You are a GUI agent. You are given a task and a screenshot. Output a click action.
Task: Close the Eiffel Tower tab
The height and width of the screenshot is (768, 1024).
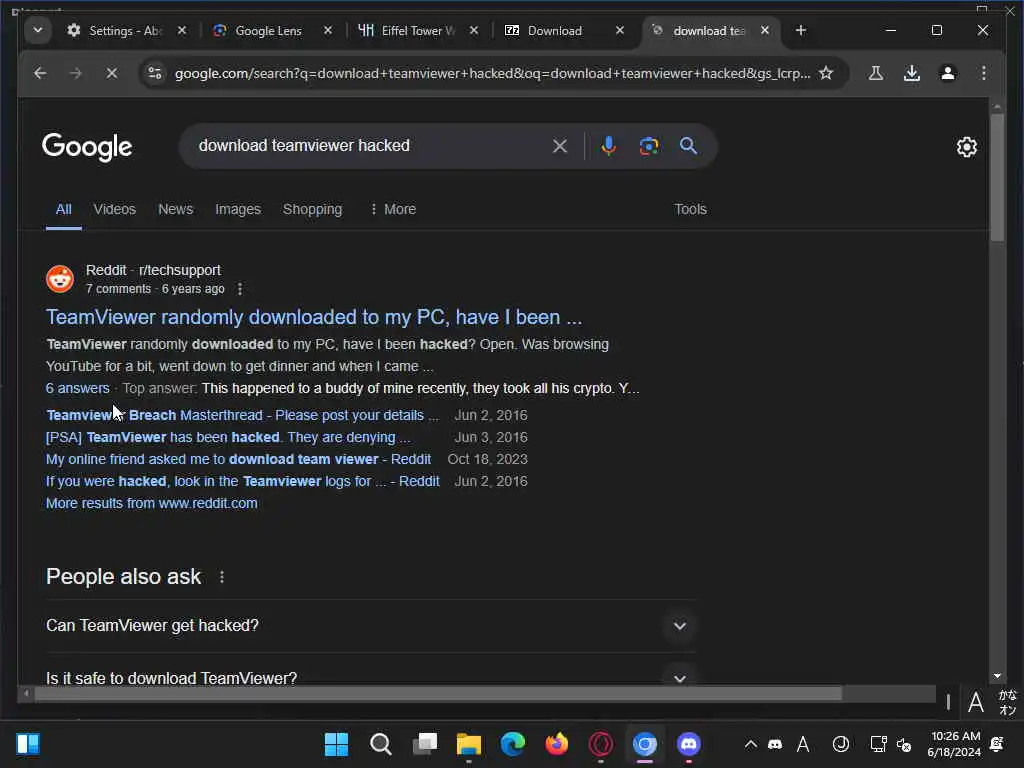pos(474,31)
